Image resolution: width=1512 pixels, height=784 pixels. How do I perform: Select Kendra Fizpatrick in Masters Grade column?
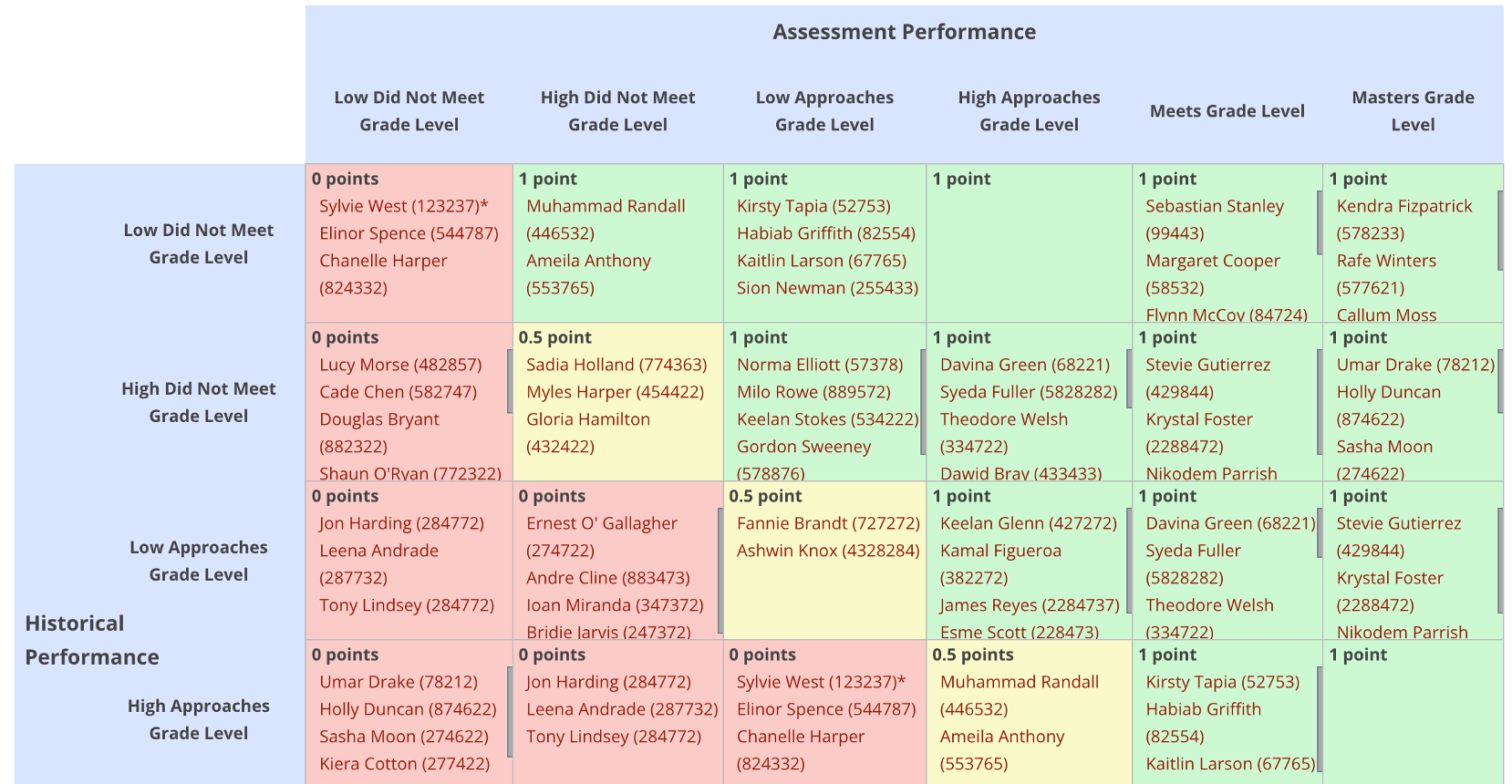tap(1404, 220)
